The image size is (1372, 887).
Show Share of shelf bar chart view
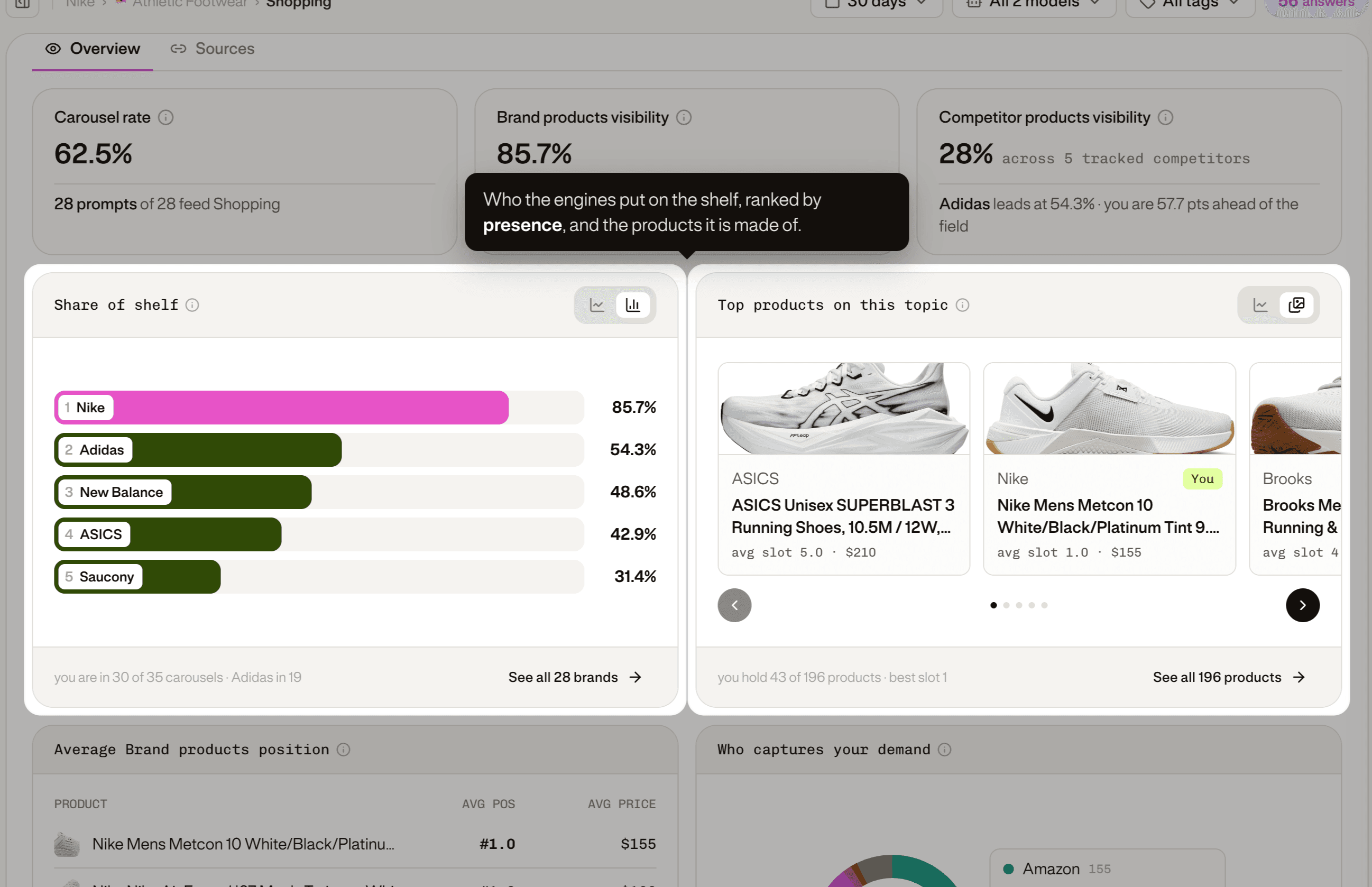(633, 305)
